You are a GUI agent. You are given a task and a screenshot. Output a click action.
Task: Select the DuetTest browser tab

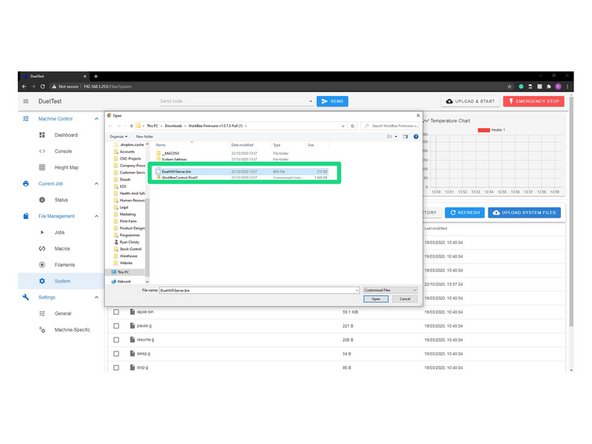tap(53, 76)
